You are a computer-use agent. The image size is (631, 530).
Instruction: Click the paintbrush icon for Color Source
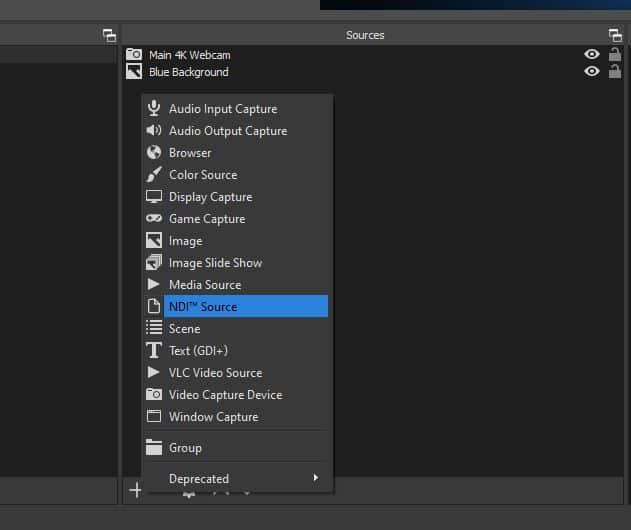pyautogui.click(x=154, y=174)
